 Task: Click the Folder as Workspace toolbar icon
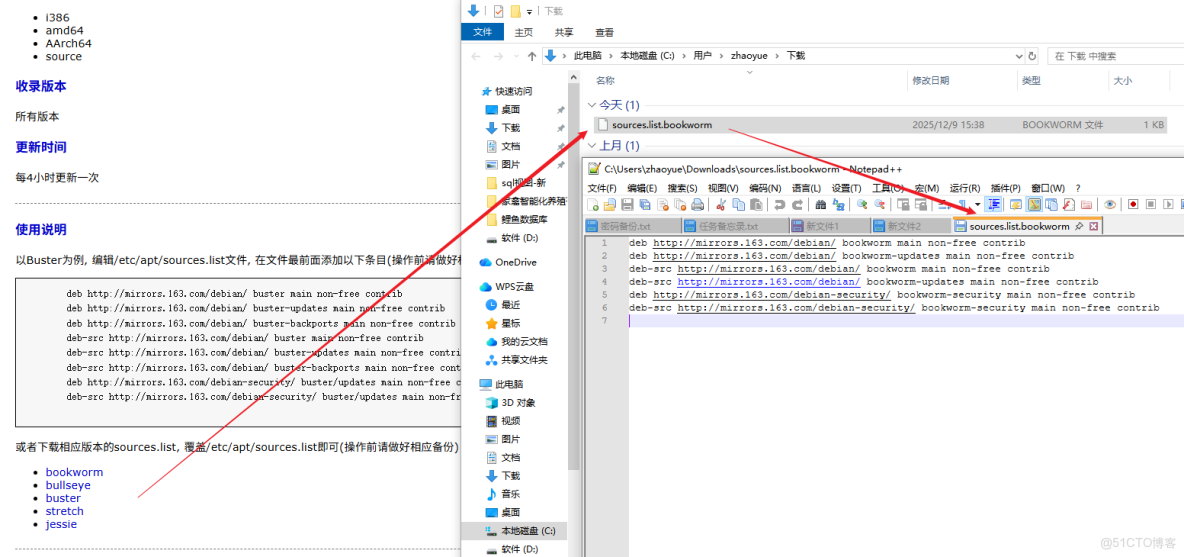(x=1087, y=205)
